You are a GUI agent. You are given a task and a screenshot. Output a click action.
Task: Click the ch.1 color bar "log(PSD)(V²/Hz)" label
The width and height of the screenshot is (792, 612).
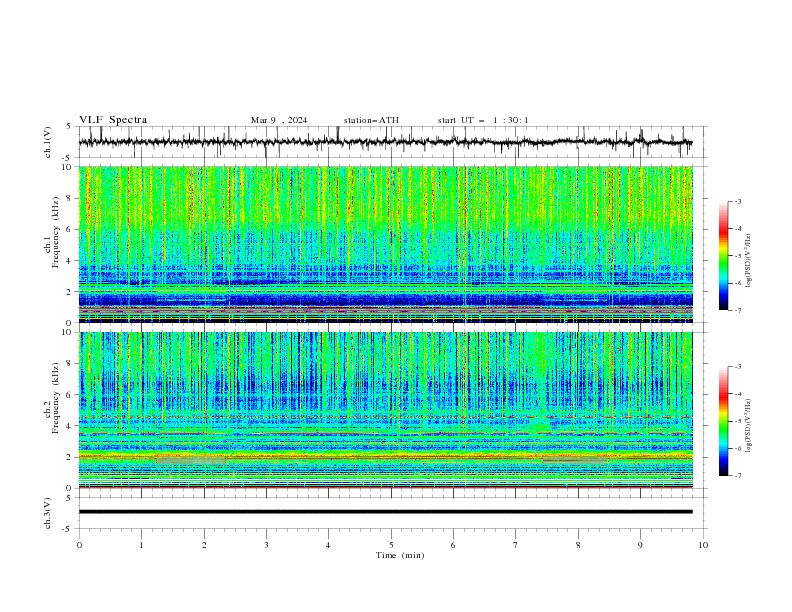point(748,261)
